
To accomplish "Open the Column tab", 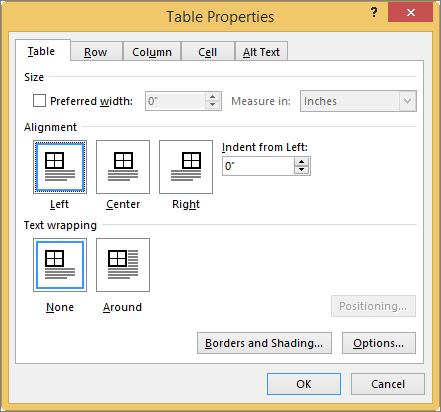I will click(152, 52).
